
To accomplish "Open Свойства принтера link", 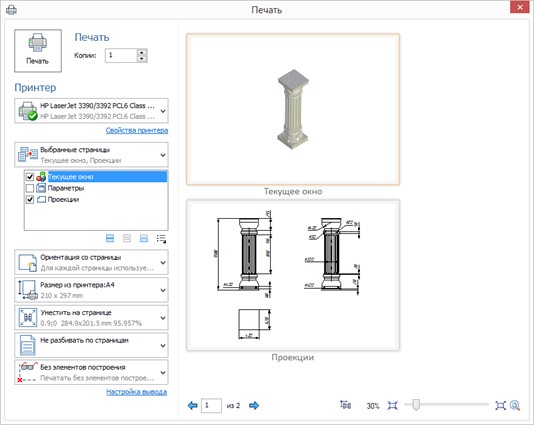I will (x=137, y=130).
